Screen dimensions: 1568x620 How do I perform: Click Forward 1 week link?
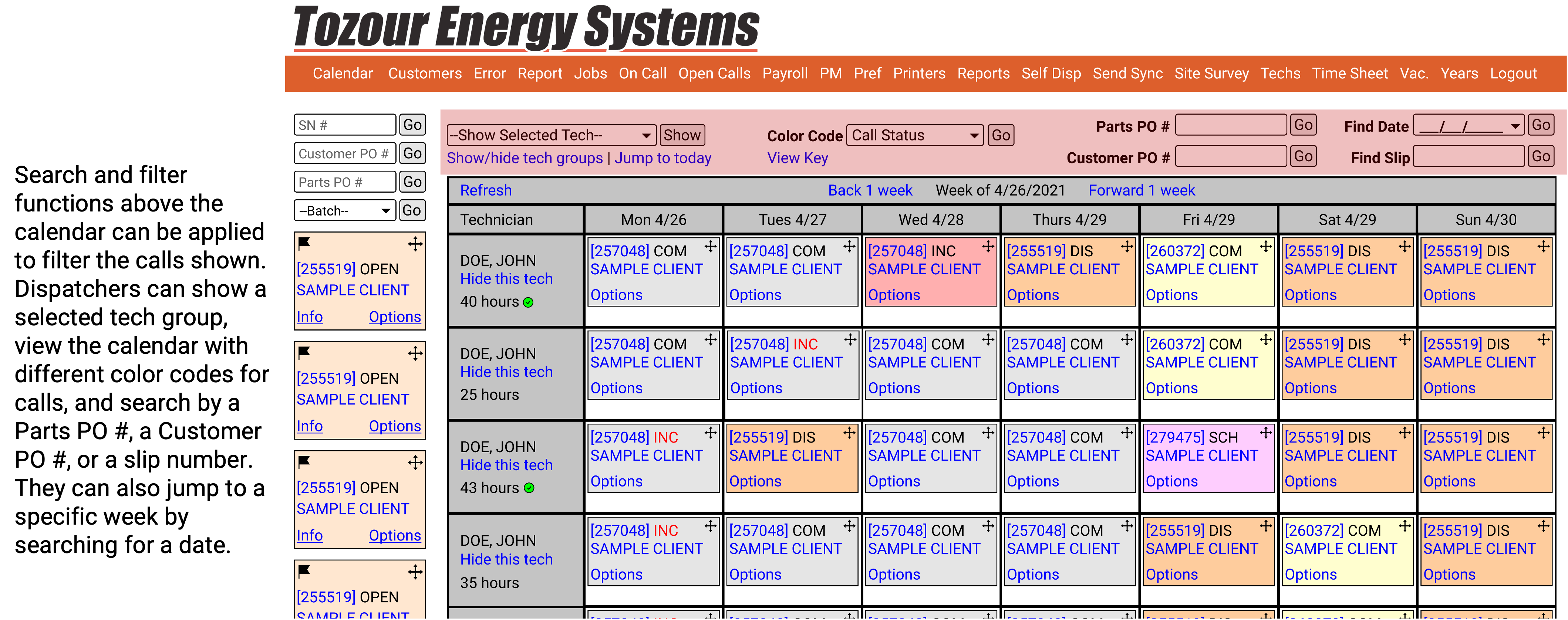pos(1141,190)
